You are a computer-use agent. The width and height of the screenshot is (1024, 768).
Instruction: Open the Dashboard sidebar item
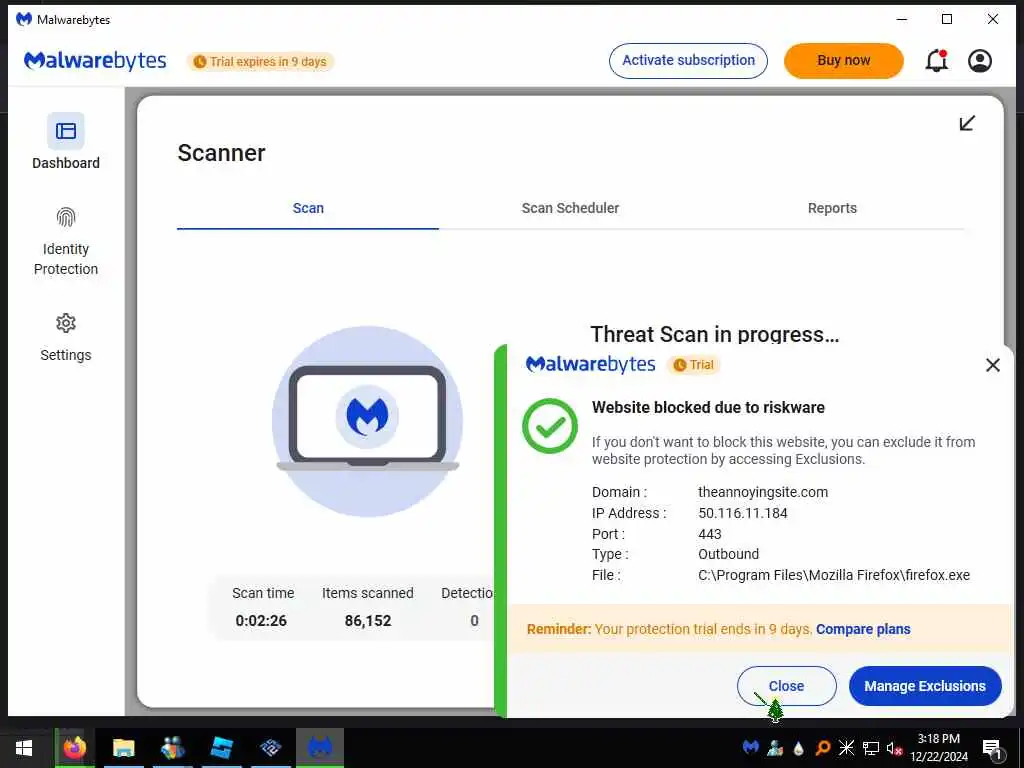coord(66,142)
